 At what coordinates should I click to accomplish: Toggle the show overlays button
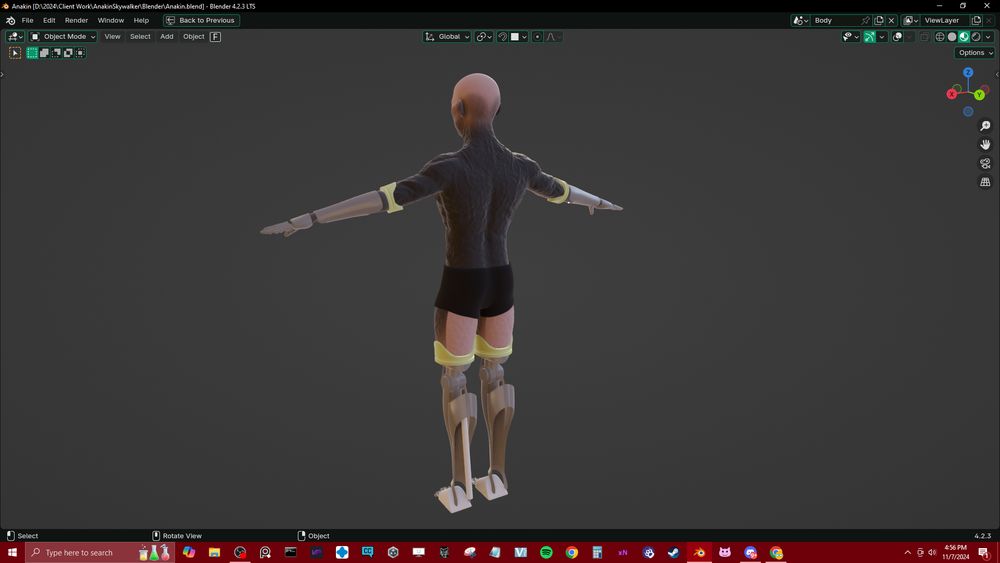897,37
